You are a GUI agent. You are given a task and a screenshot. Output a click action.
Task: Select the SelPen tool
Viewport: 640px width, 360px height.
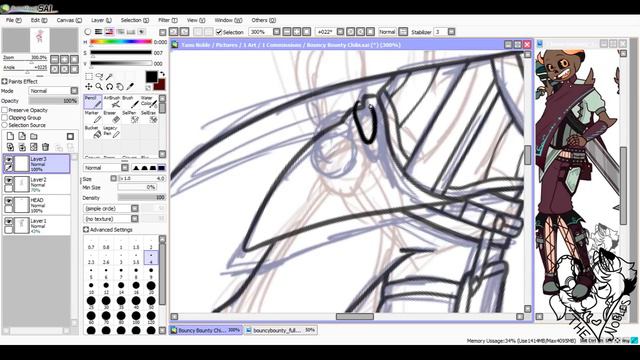tap(131, 117)
